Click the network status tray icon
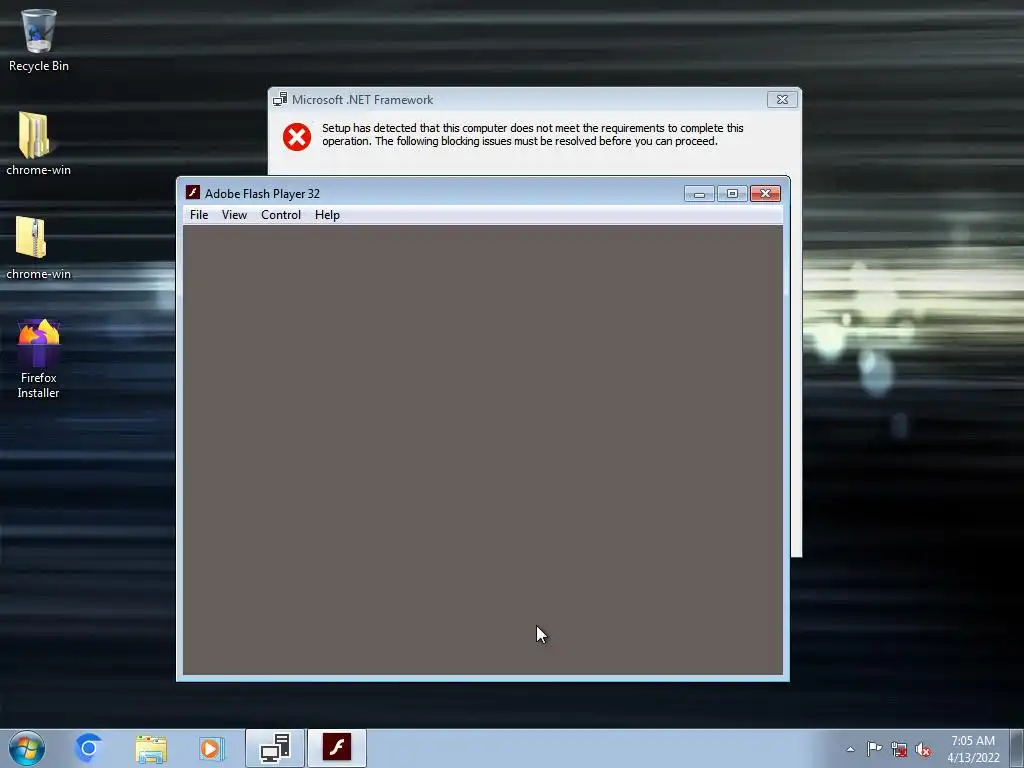The width and height of the screenshot is (1024, 768). point(899,749)
